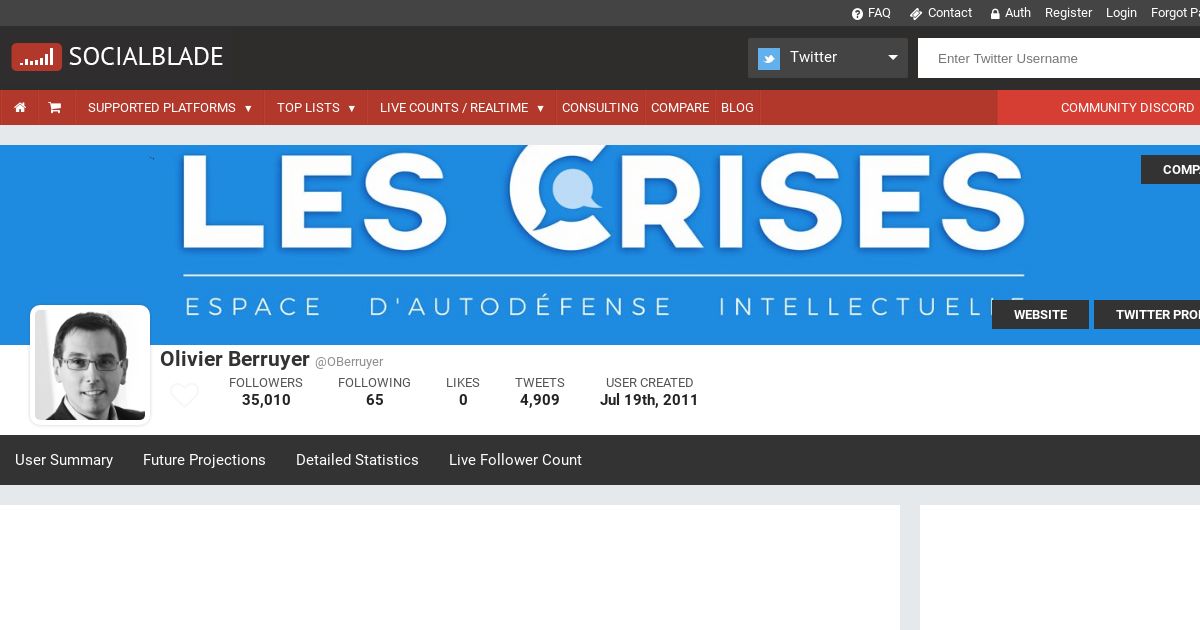Image resolution: width=1200 pixels, height=630 pixels.
Task: Click Olivier Berruyer's profile photo
Action: (90, 365)
